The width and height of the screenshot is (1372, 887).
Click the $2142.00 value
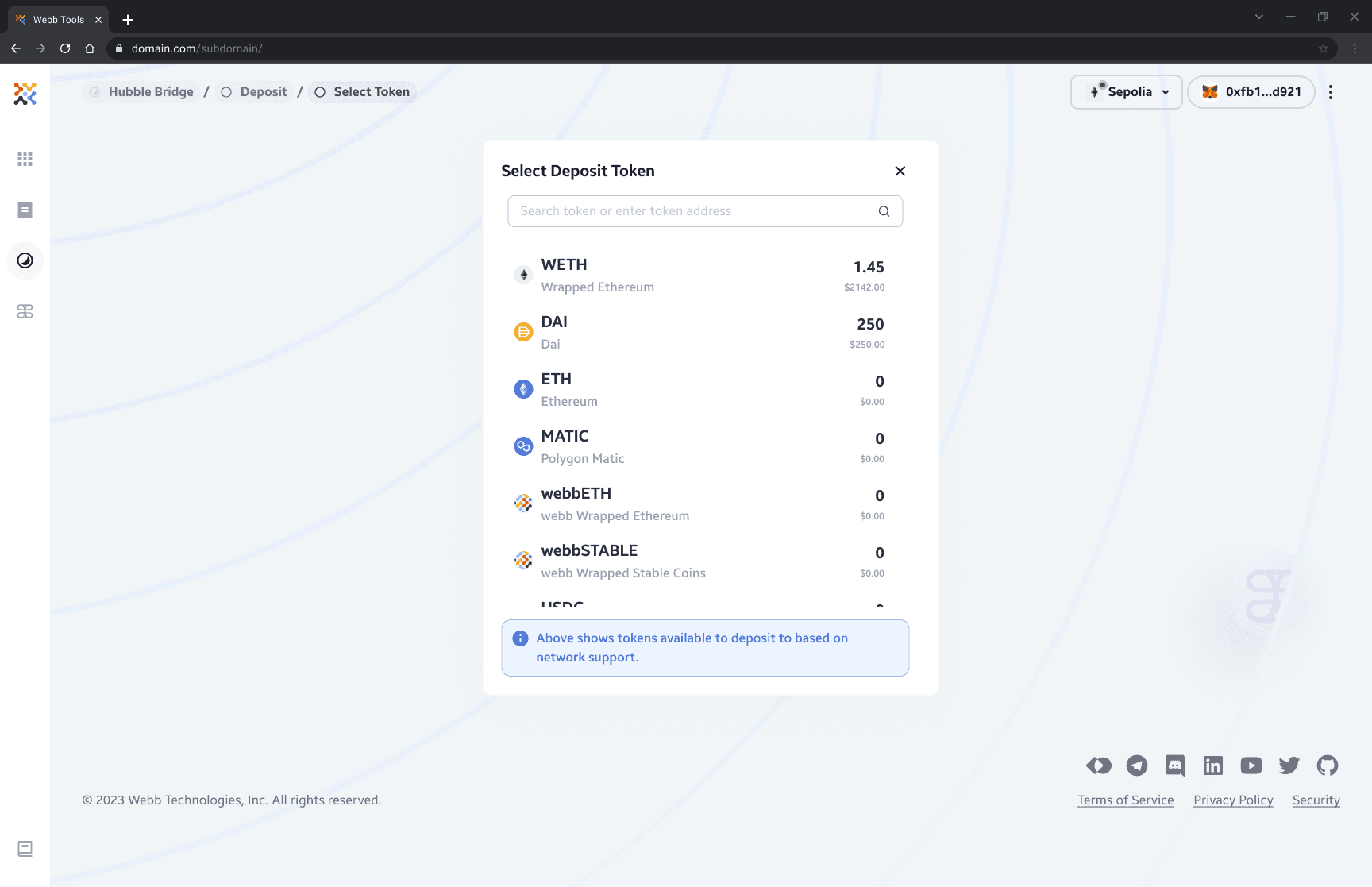[864, 287]
